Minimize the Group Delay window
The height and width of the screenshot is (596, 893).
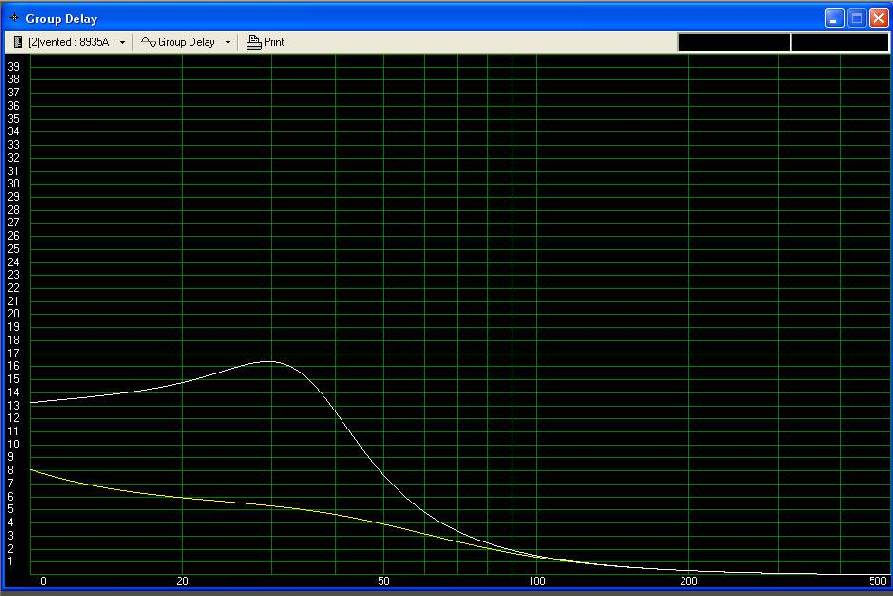[x=834, y=18]
